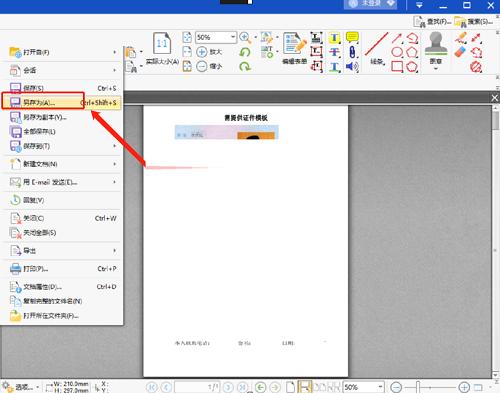The width and height of the screenshot is (500, 393).
Task: Select the Typewriter text tool at the column top
Action: [x=317, y=38]
